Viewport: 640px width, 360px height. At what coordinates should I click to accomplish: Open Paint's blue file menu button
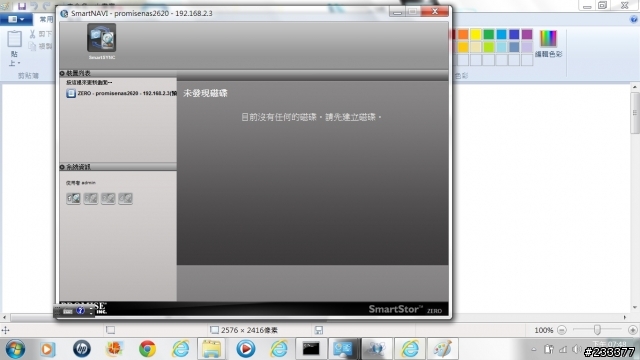16,19
